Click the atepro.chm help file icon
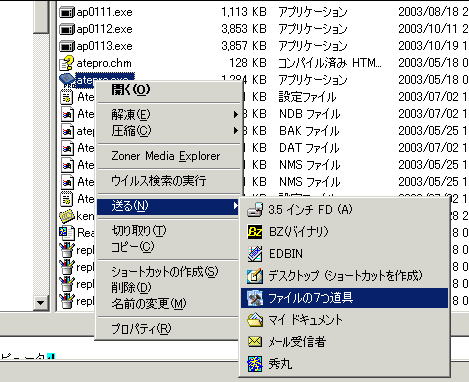Image resolution: width=469 pixels, height=382 pixels. click(x=67, y=63)
